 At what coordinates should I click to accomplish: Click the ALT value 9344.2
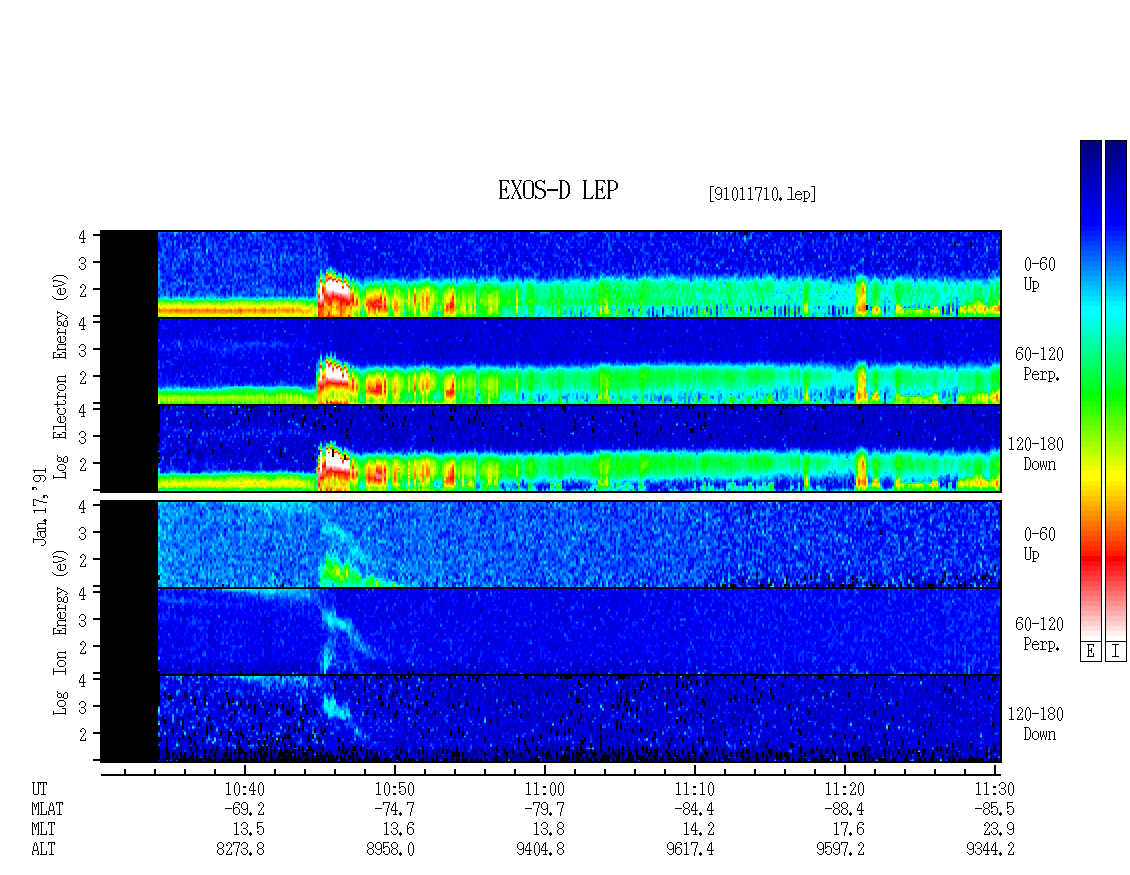[x=990, y=850]
